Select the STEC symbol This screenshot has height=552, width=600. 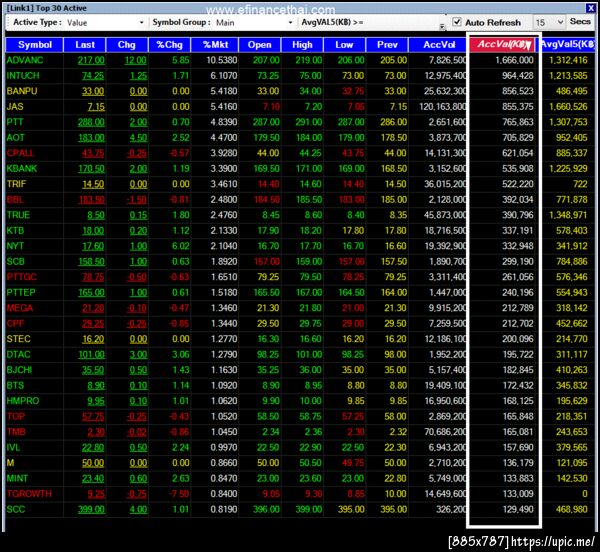pyautogui.click(x=18, y=339)
